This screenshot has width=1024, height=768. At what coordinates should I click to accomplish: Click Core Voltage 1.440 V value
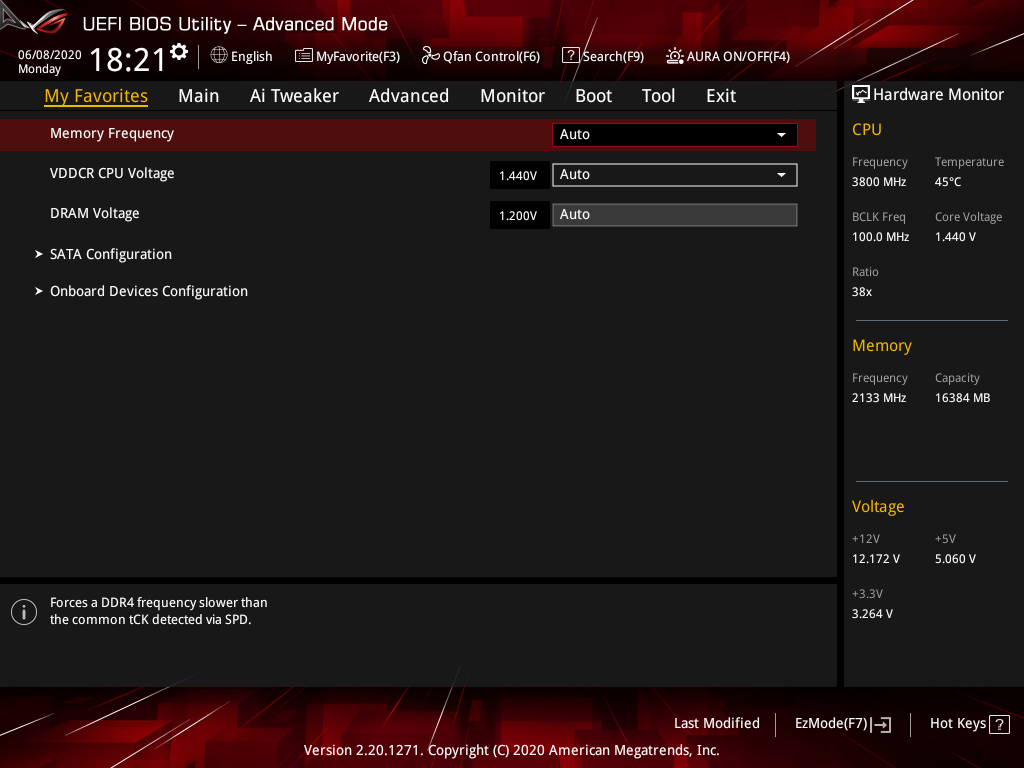[x=955, y=237]
